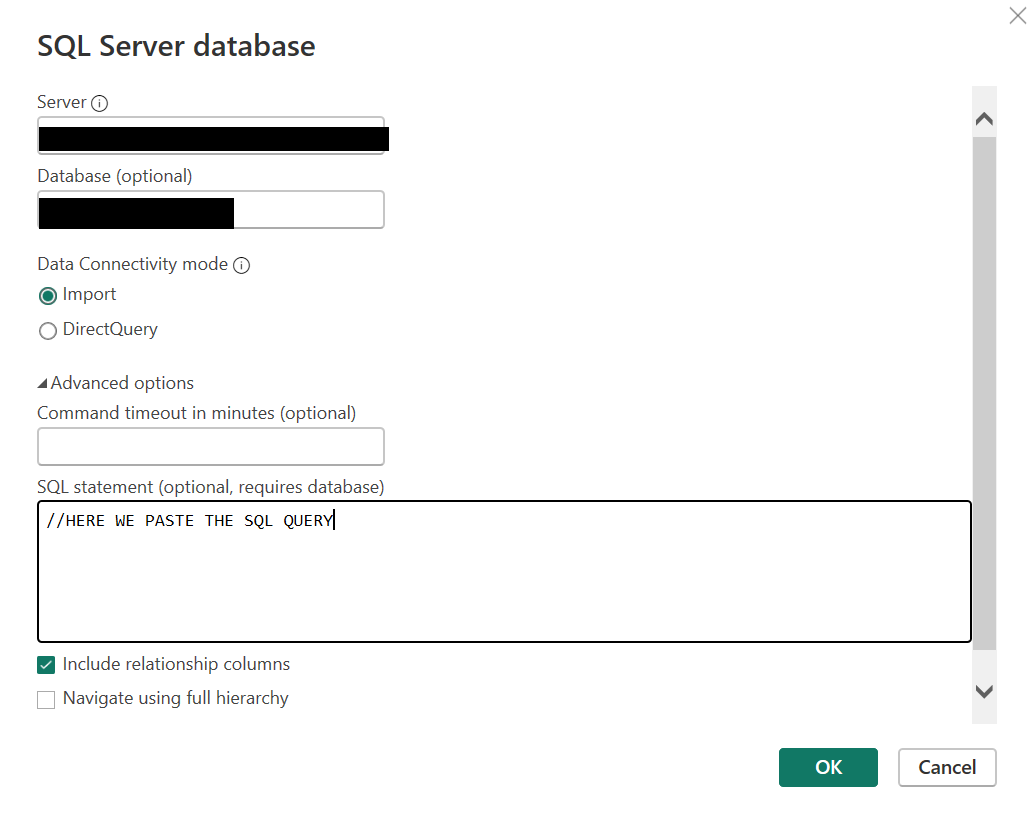
Task: Click the vertical scrollbar thumb
Action: coord(984,393)
